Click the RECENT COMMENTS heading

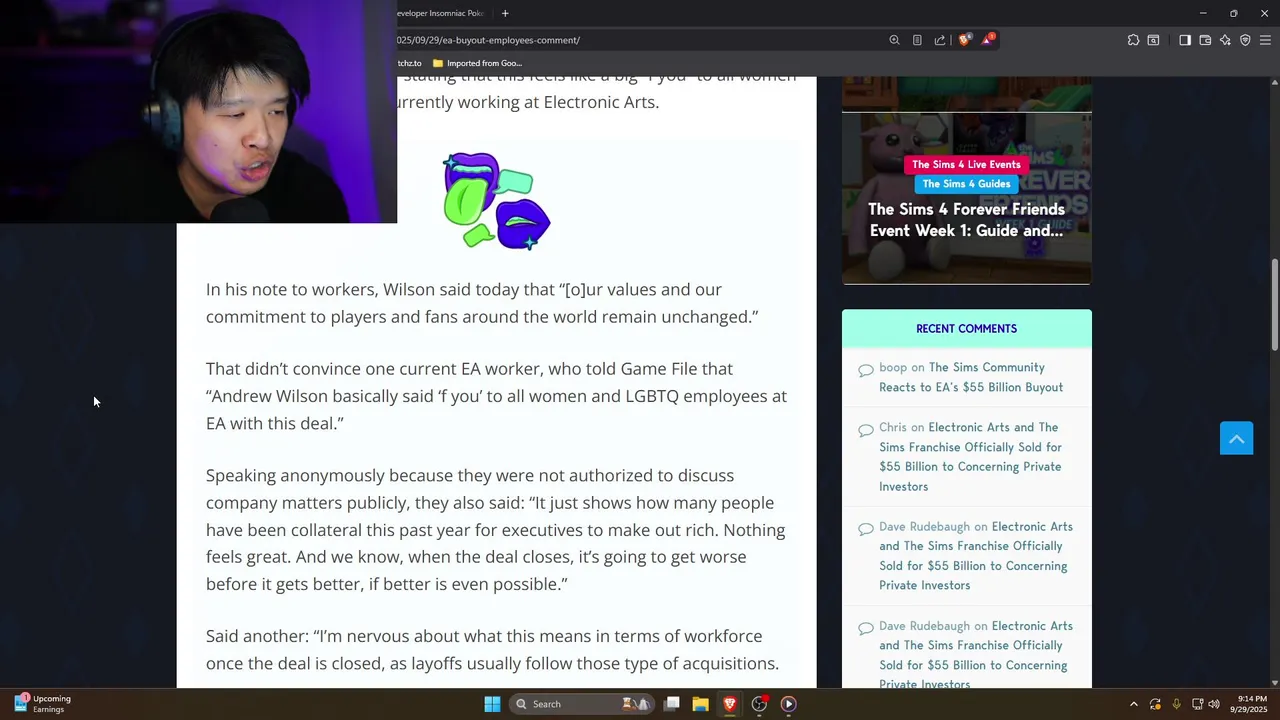click(966, 328)
